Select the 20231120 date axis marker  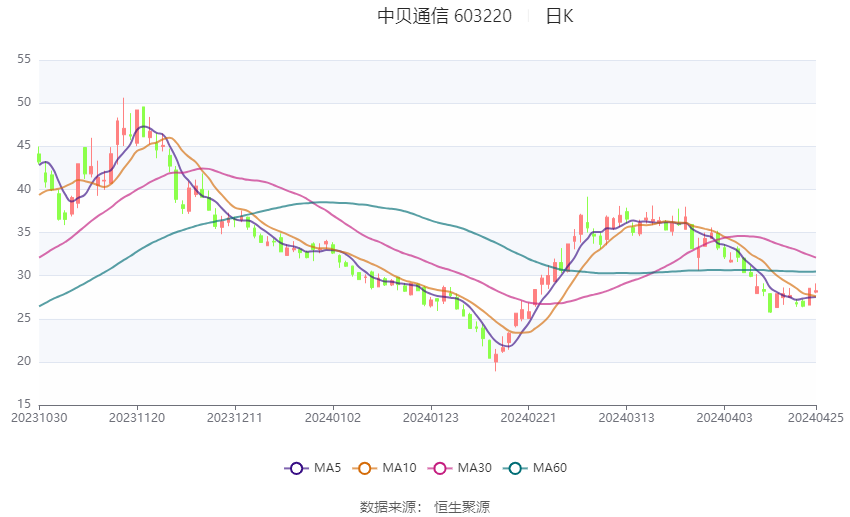point(137,418)
